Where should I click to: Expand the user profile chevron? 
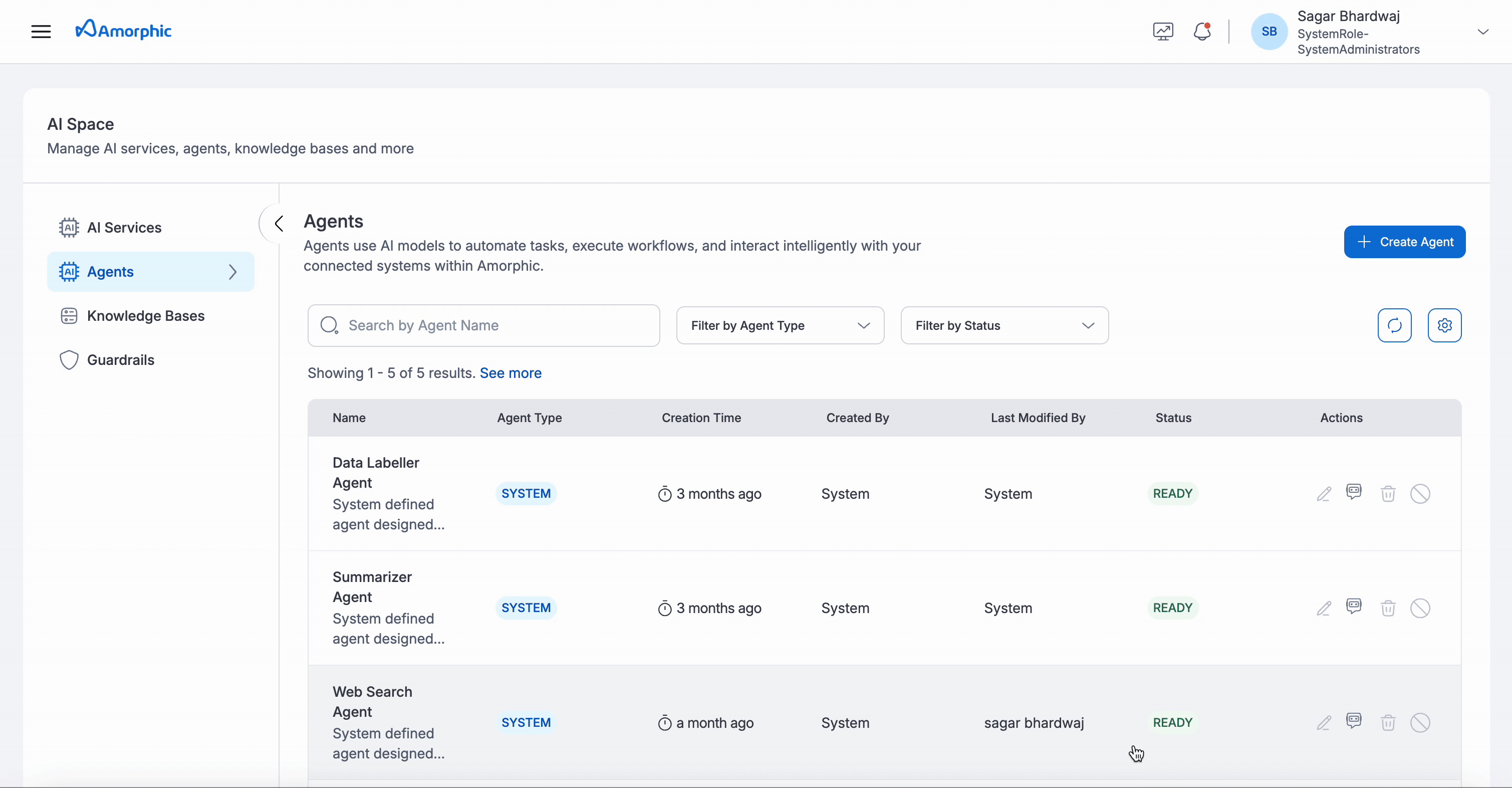coord(1483,31)
